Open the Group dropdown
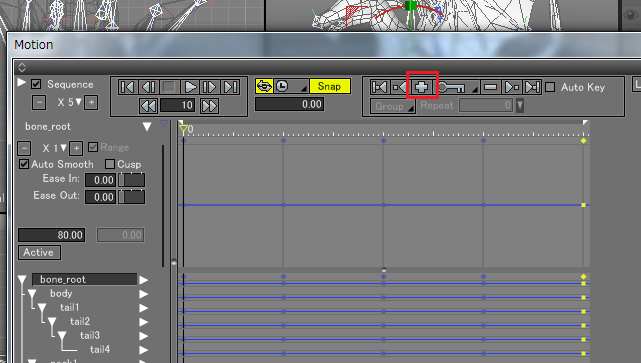 393,106
